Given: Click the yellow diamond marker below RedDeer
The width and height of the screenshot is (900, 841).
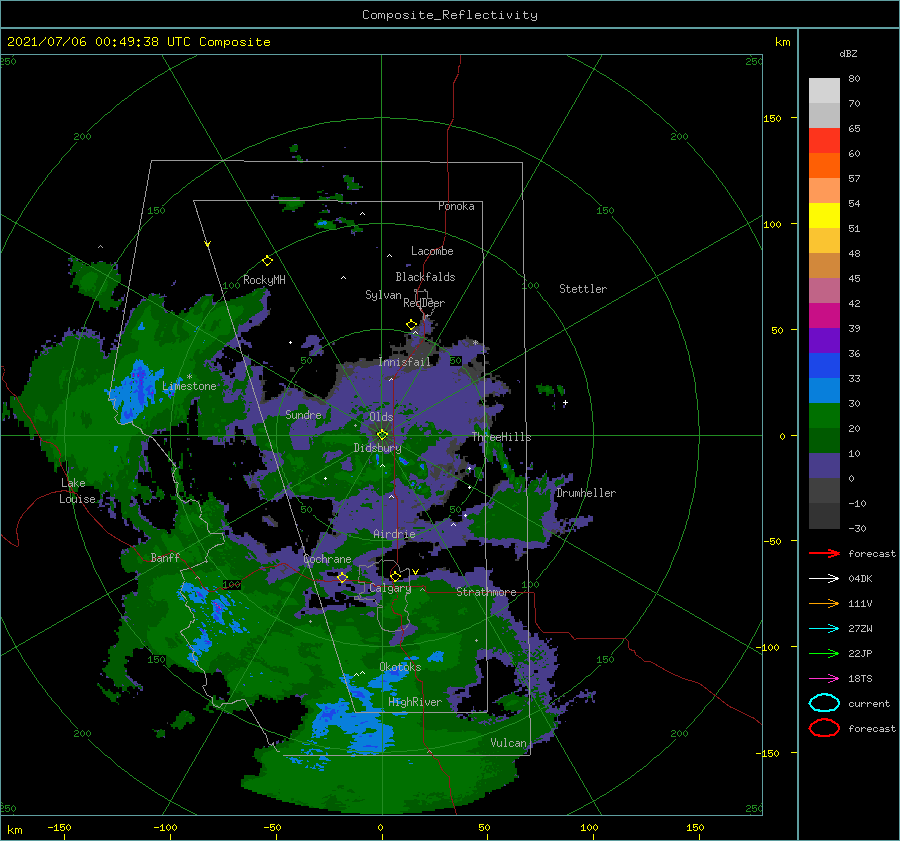Looking at the screenshot, I should [411, 325].
